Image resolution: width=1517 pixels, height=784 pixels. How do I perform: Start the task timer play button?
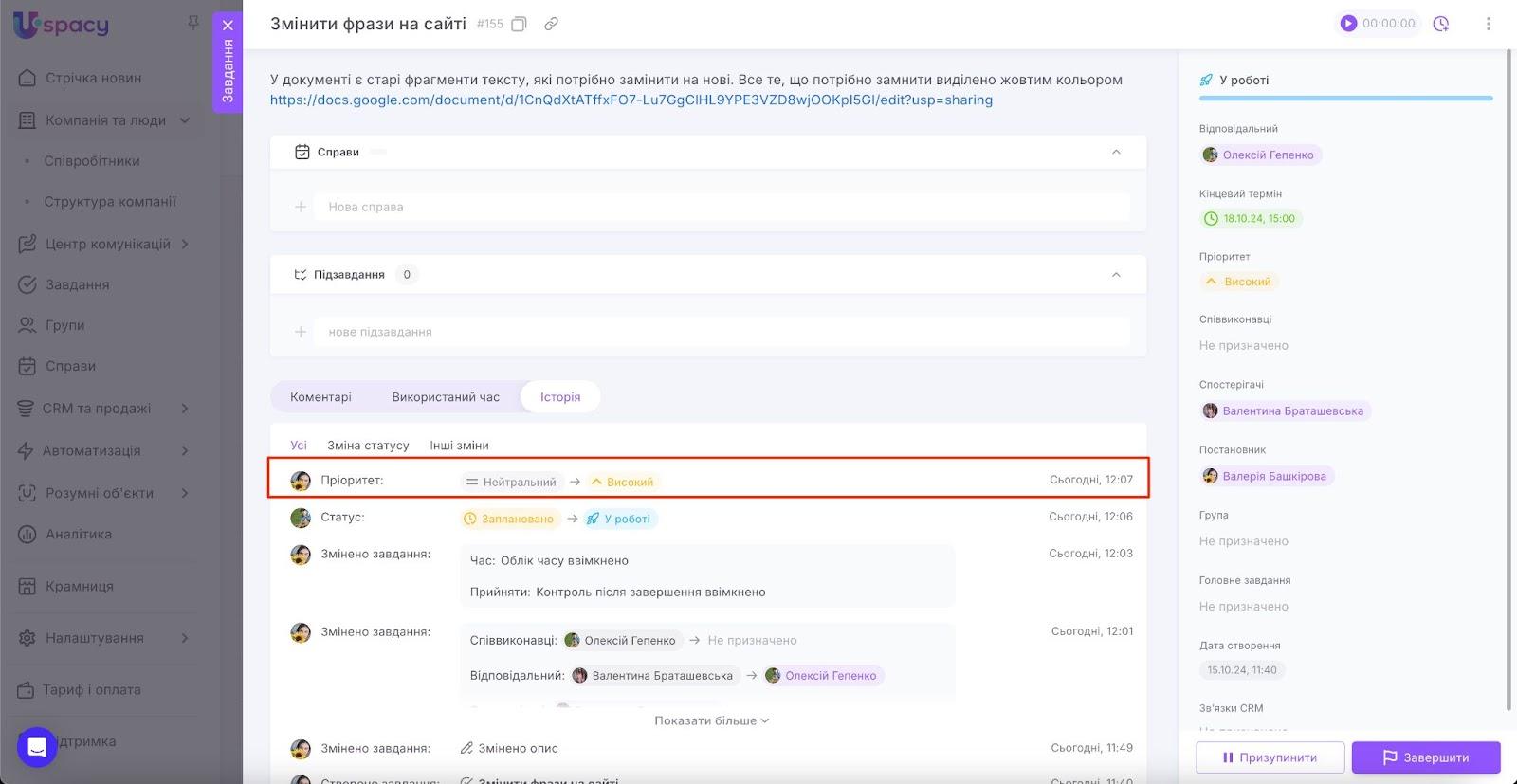[x=1348, y=24]
